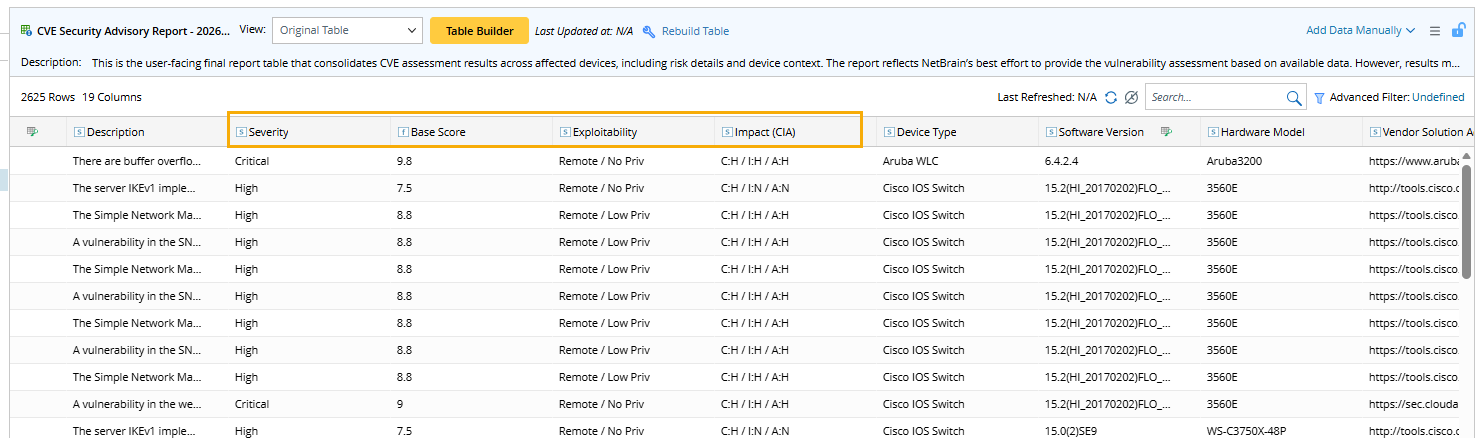Click the Advanced Filter funnel icon
This screenshot has width=1479, height=438.
[1319, 98]
